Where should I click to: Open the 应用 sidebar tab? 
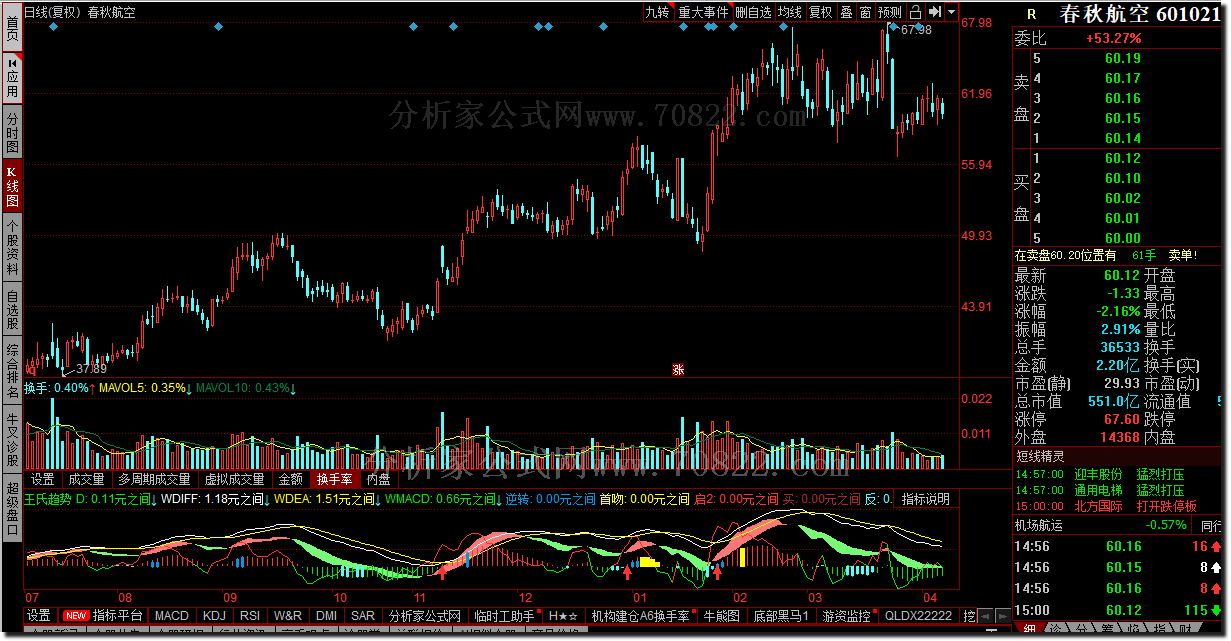click(12, 76)
